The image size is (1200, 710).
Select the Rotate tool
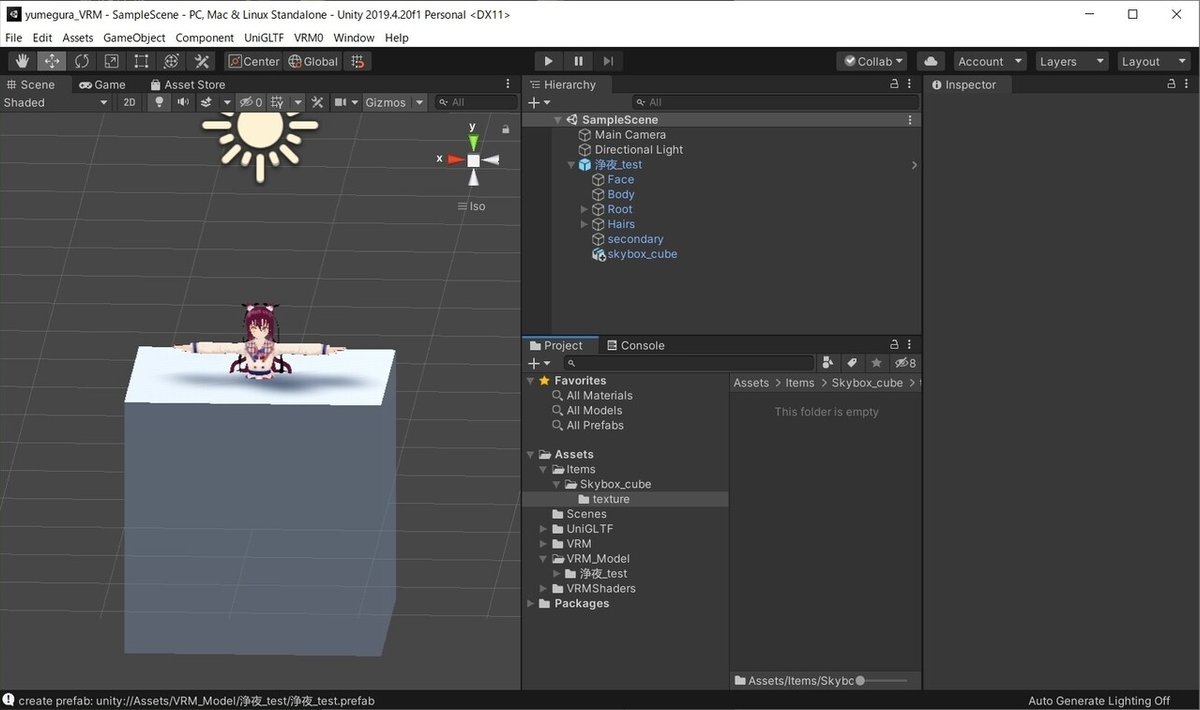click(81, 61)
